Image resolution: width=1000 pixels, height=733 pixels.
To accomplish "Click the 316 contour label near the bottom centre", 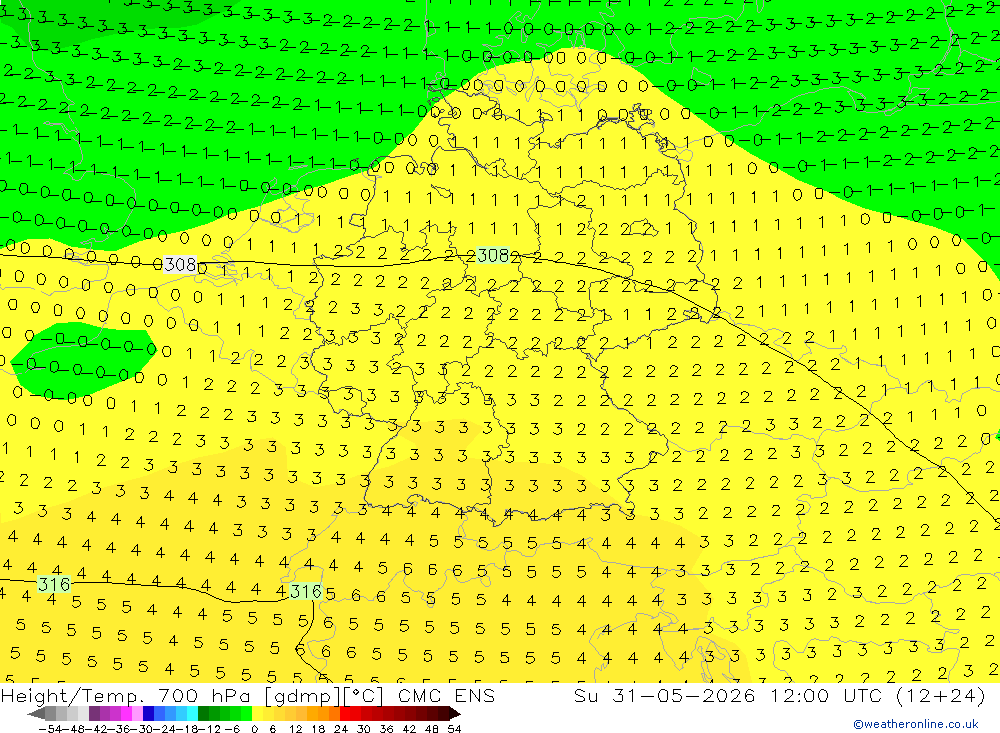I will coord(306,591).
